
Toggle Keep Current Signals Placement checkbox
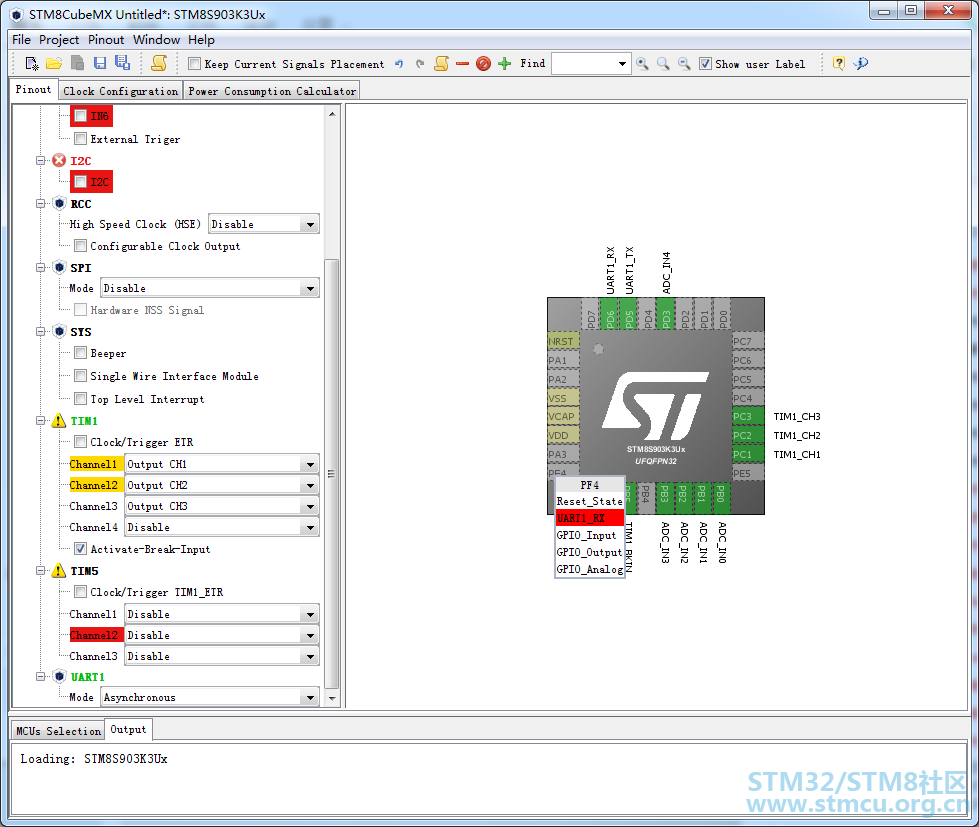point(195,64)
